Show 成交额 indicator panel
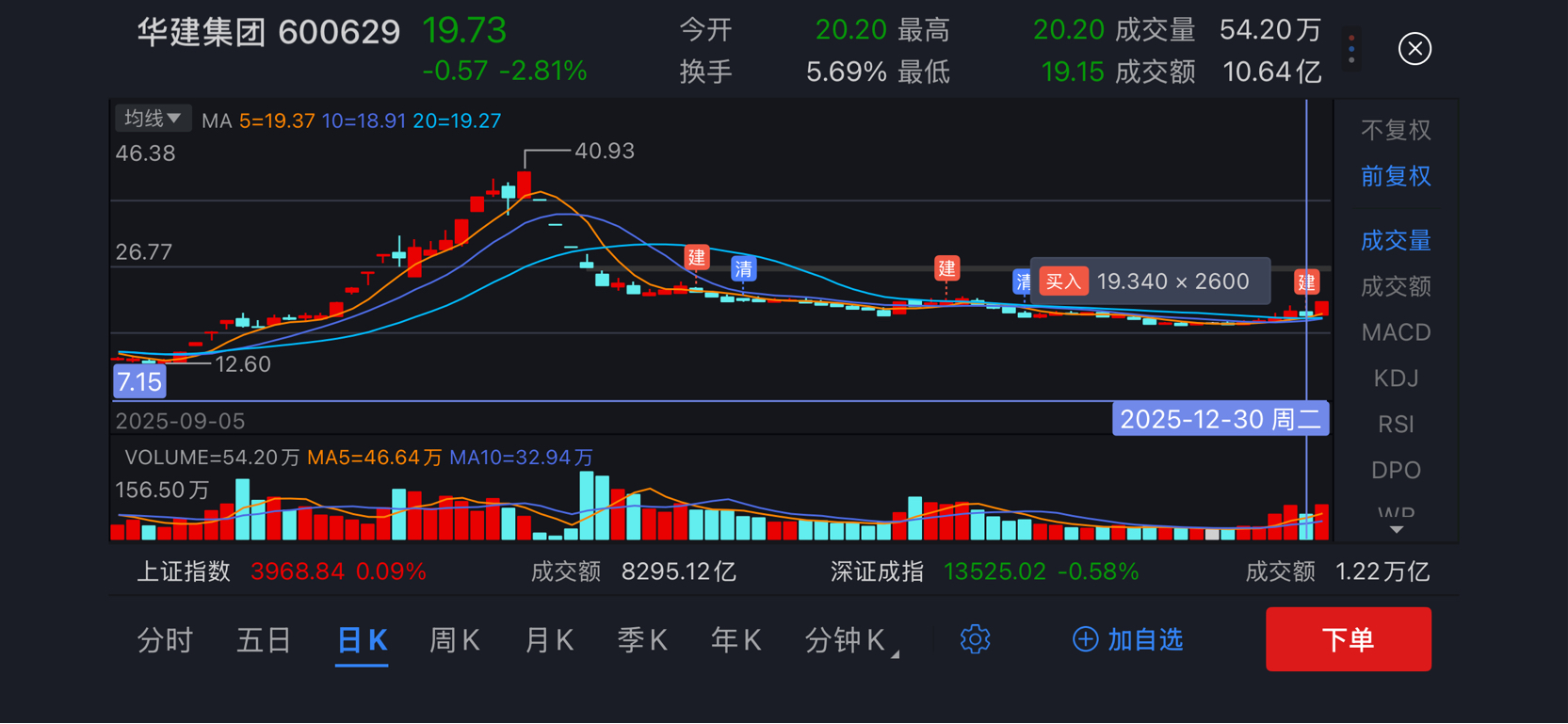 1396,286
